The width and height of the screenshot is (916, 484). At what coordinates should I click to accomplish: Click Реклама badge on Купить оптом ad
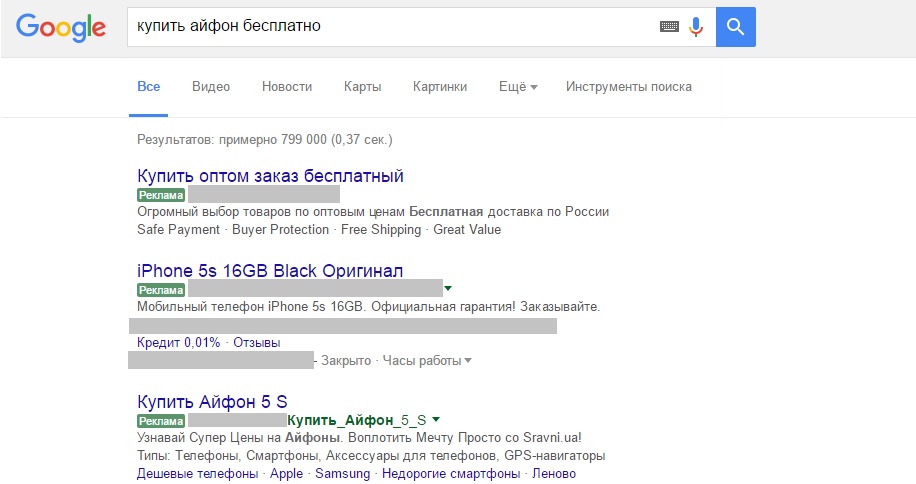click(161, 195)
